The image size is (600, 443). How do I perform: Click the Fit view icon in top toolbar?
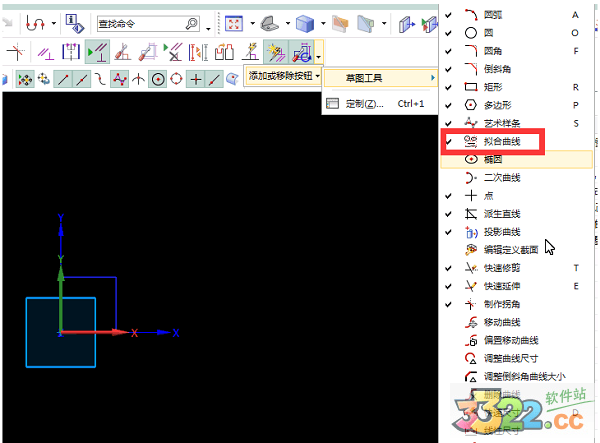click(x=234, y=24)
